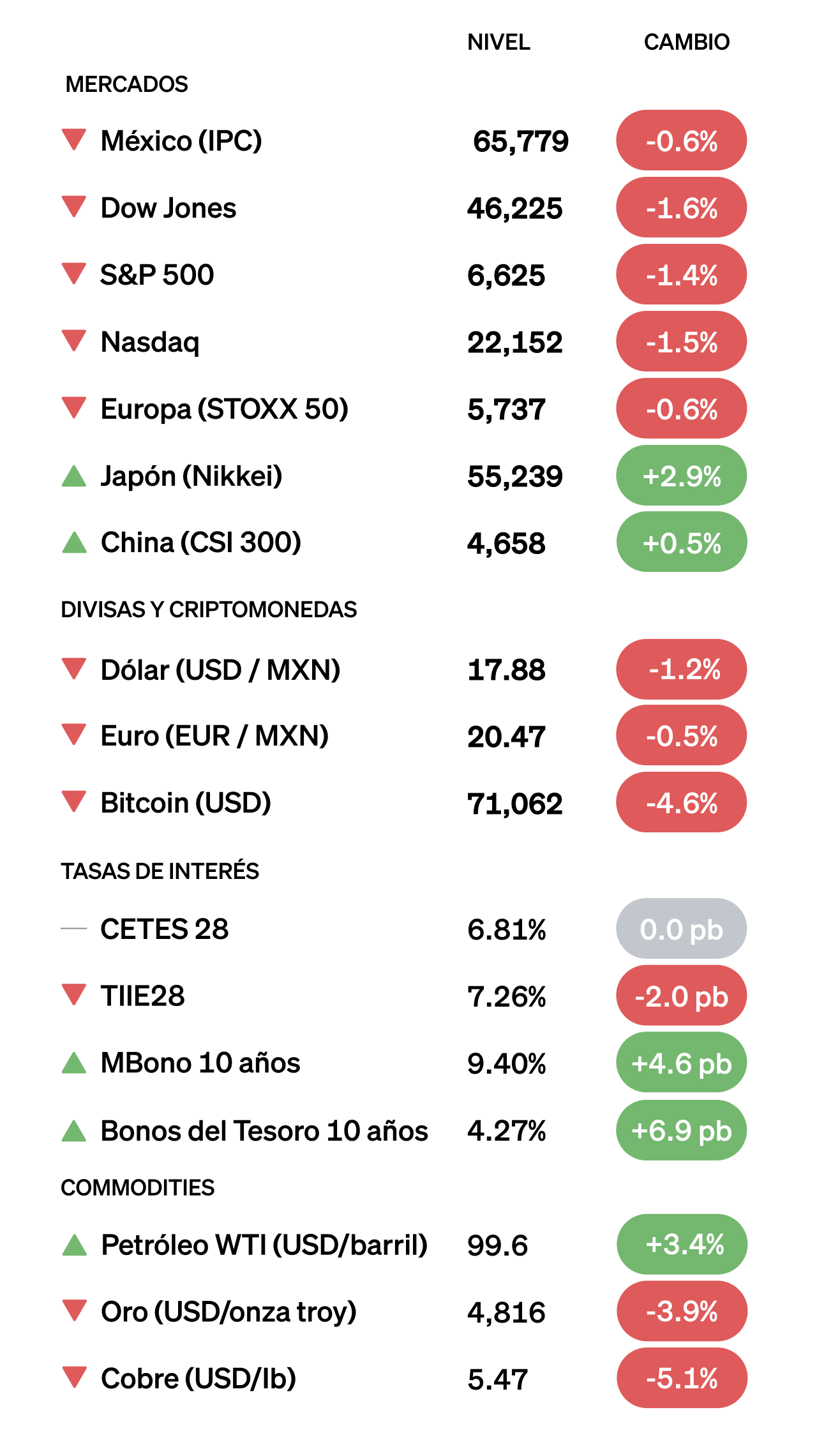Screen dimensions: 817x1456
Task: Click the green up arrow beside MBono 10 años
Action: pyautogui.click(x=74, y=1063)
